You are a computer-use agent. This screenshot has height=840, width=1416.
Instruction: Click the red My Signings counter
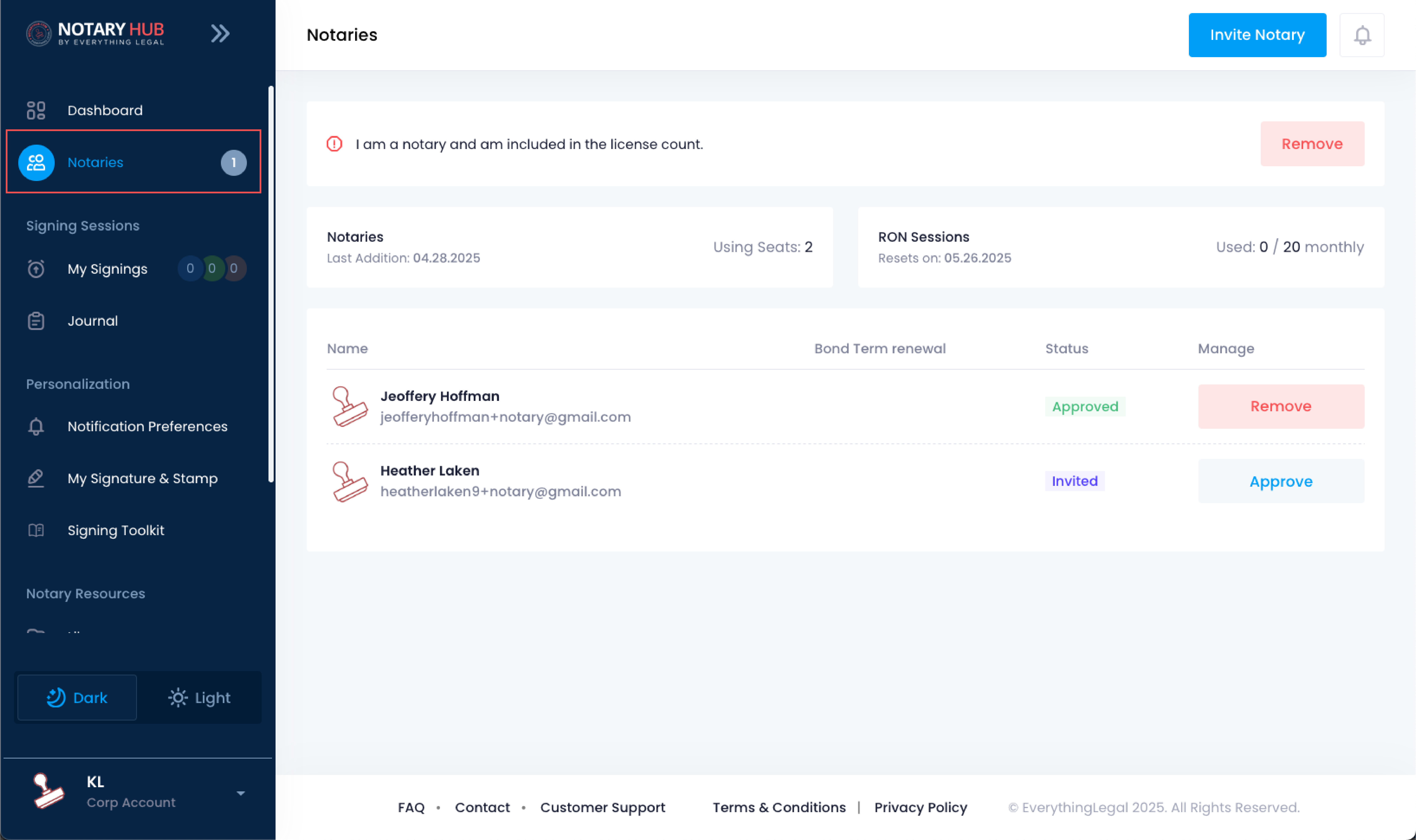(x=234, y=268)
